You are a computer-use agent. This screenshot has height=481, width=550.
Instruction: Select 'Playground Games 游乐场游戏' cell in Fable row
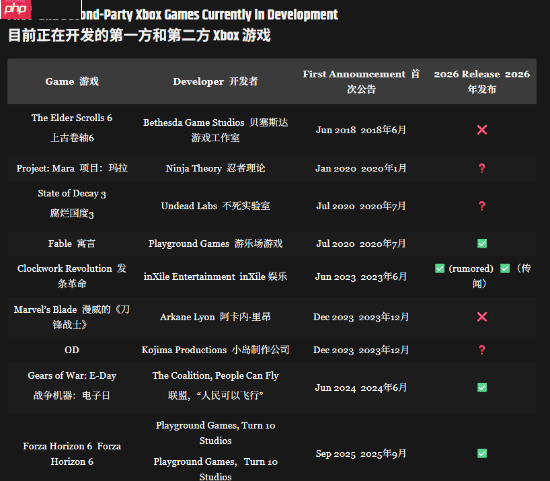point(215,243)
